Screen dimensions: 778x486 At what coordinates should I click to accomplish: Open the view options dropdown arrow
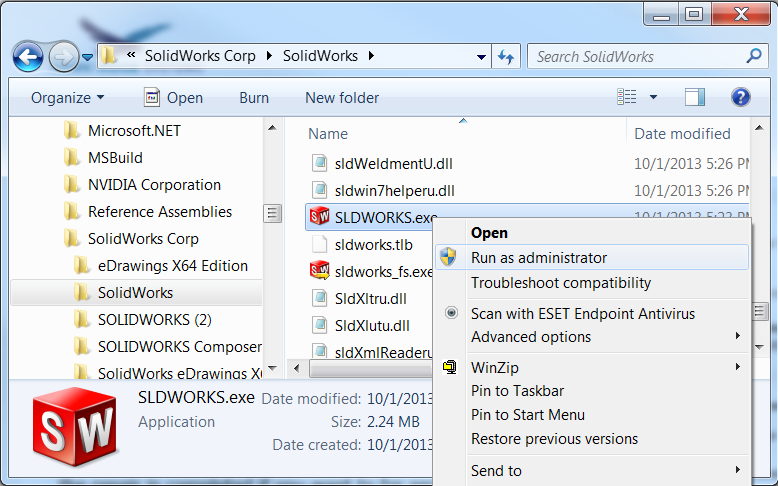coord(653,97)
